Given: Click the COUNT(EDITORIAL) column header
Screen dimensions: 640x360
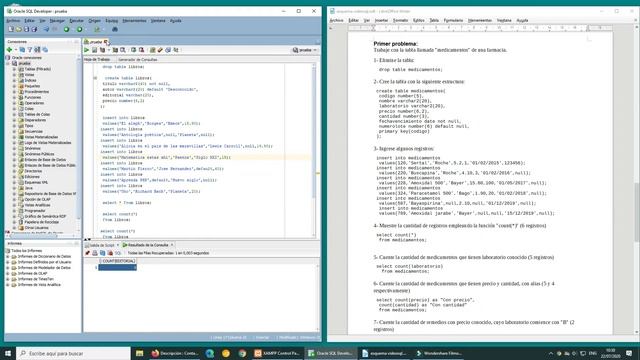Looking at the screenshot, I should pos(118,261).
